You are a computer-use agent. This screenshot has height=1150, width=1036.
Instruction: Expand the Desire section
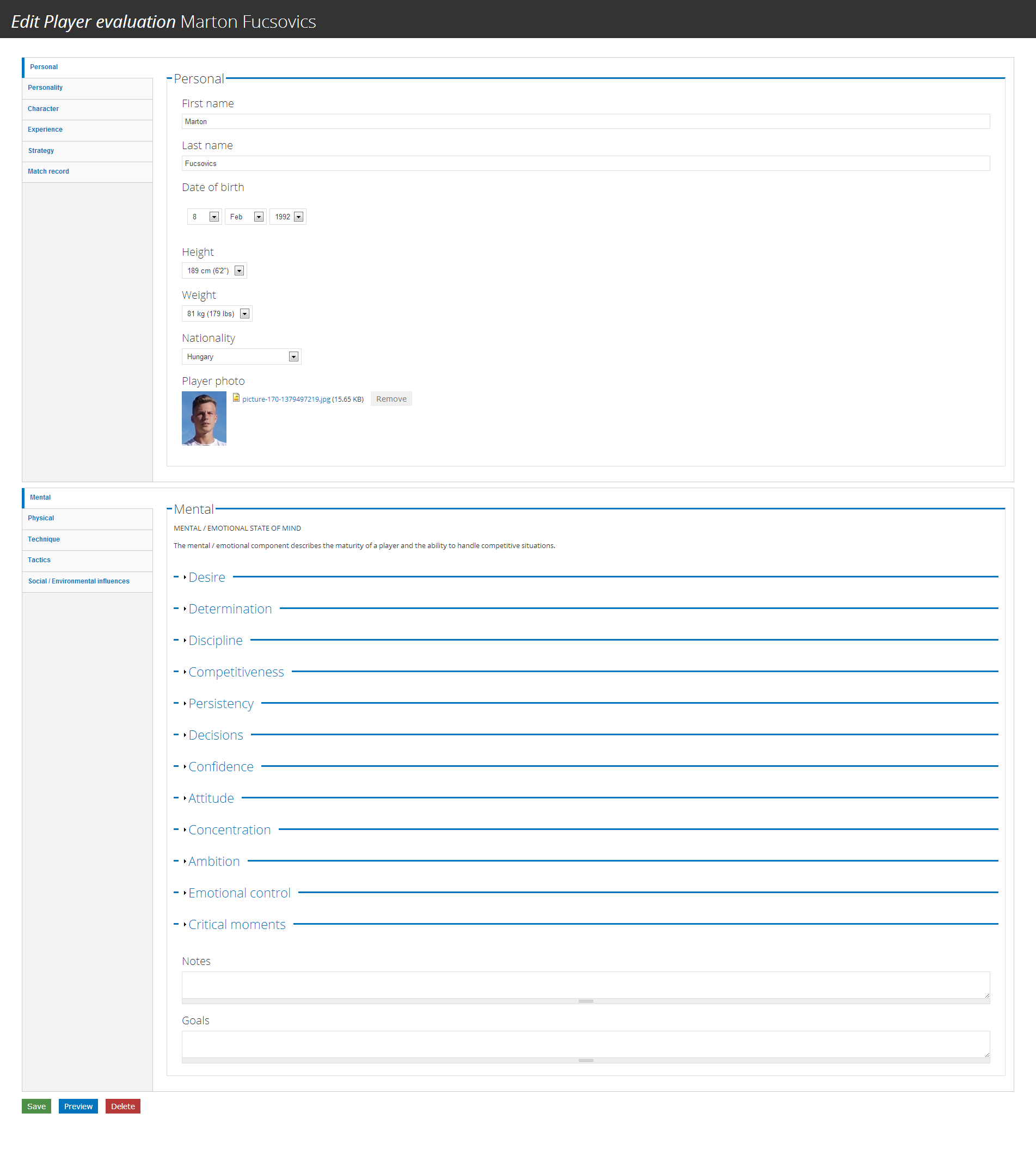point(207,577)
